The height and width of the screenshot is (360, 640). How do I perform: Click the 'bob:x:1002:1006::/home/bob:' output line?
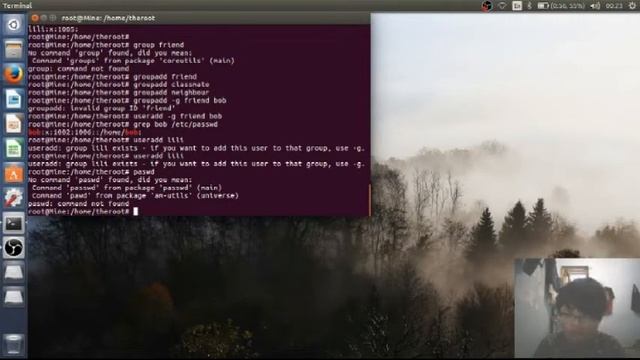[x=85, y=132]
